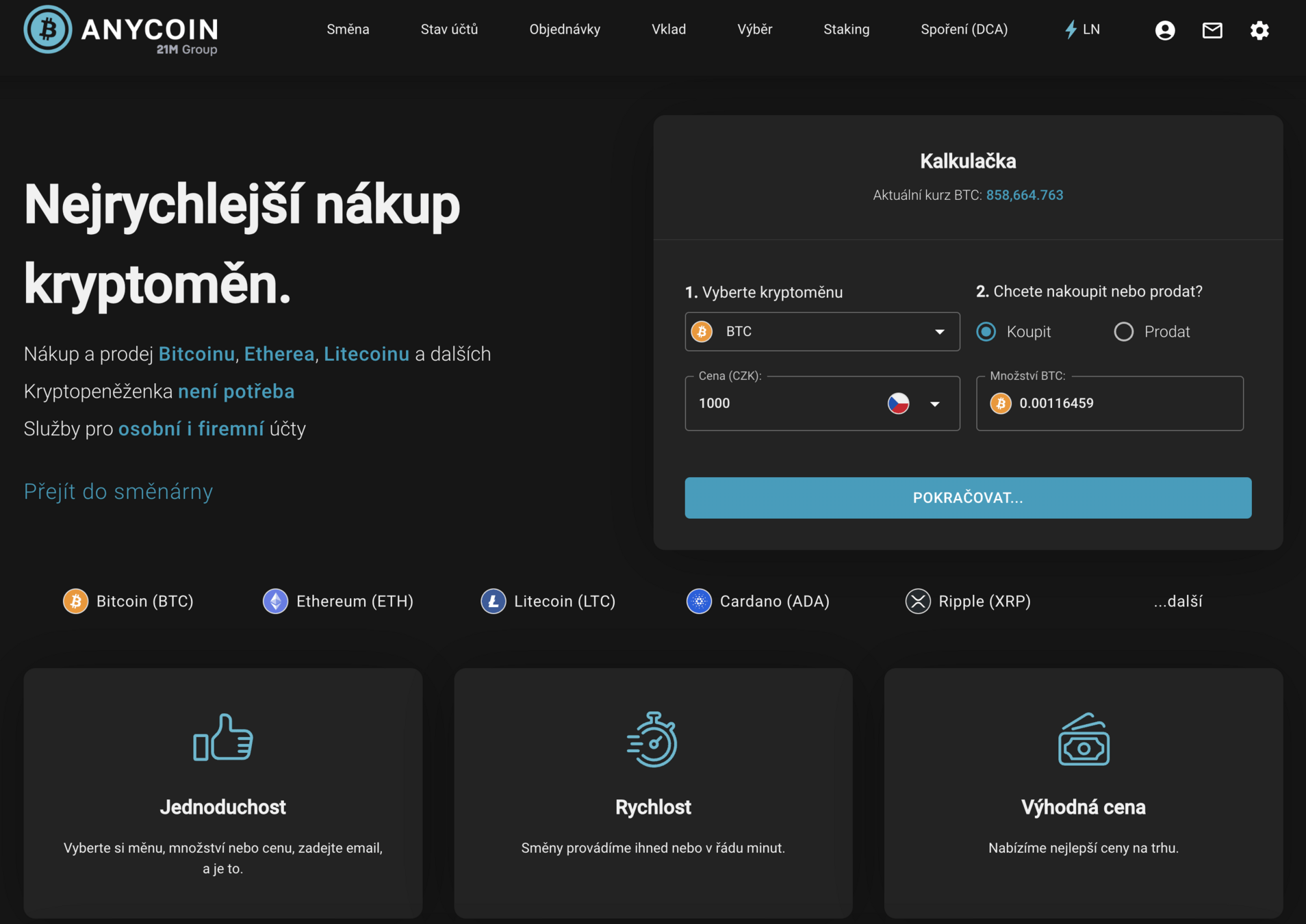
Task: Navigate to Vklad
Action: pyautogui.click(x=669, y=29)
